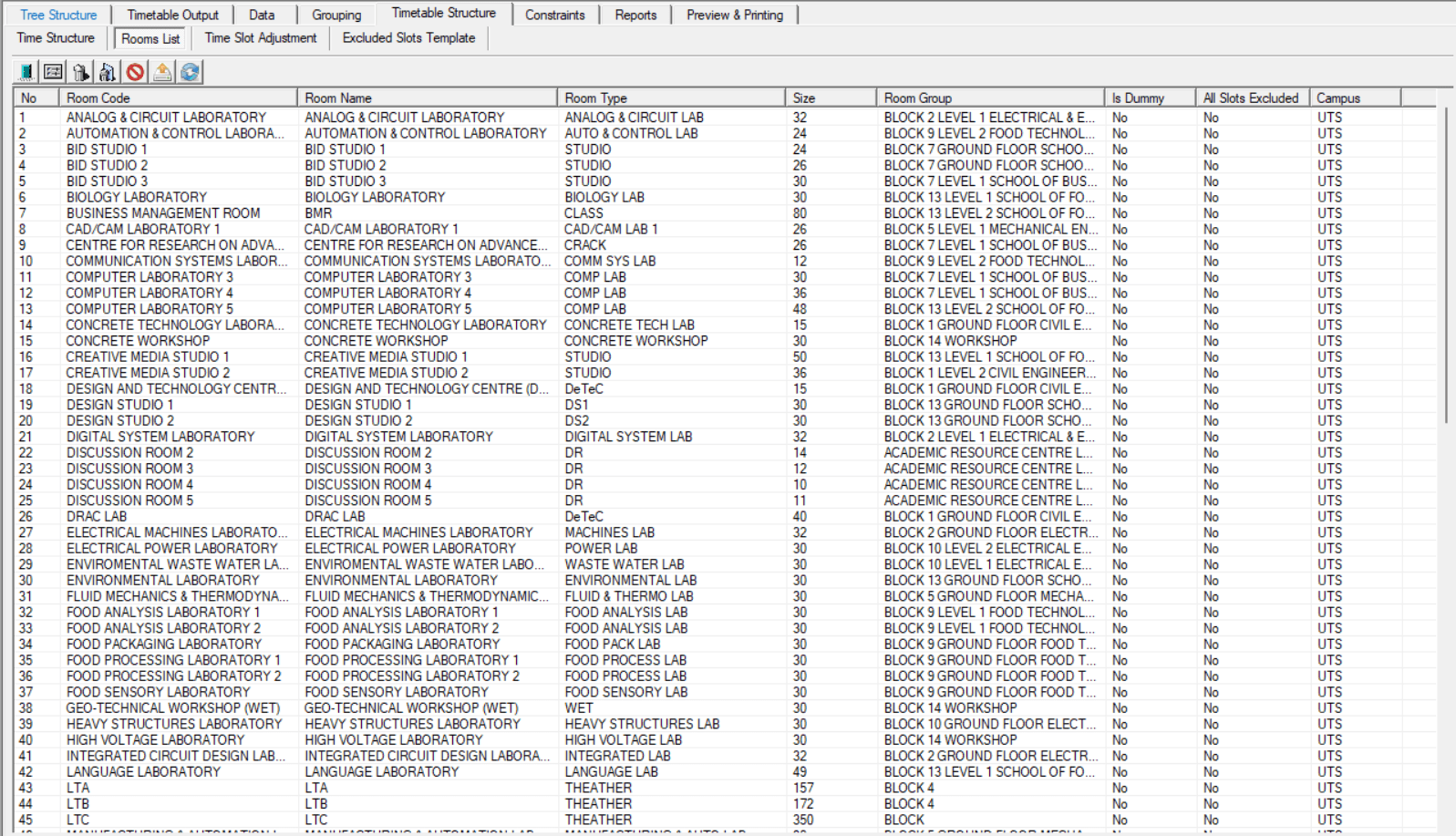Open the Excluded Slots Template sub-tab
The width and height of the screenshot is (1456, 836).
(x=408, y=37)
